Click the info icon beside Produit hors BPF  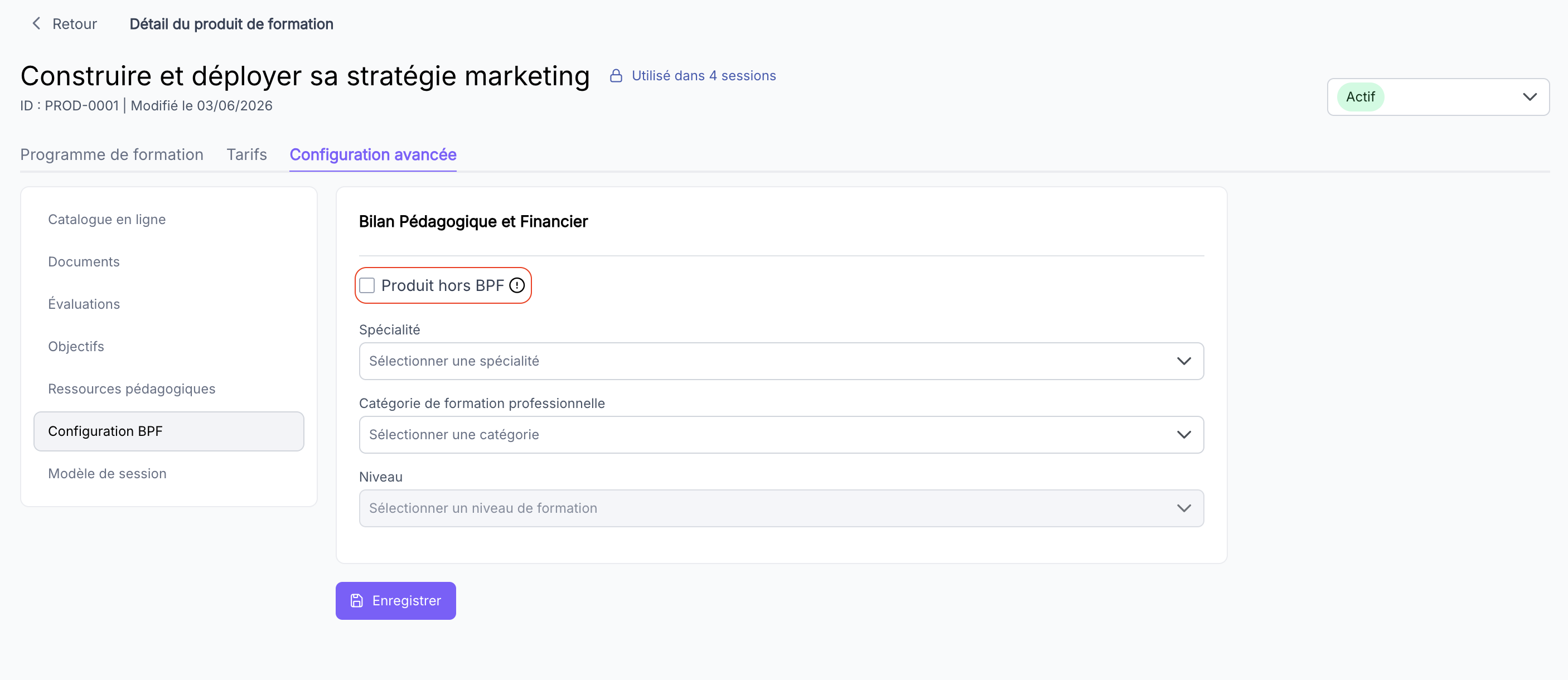(x=517, y=285)
